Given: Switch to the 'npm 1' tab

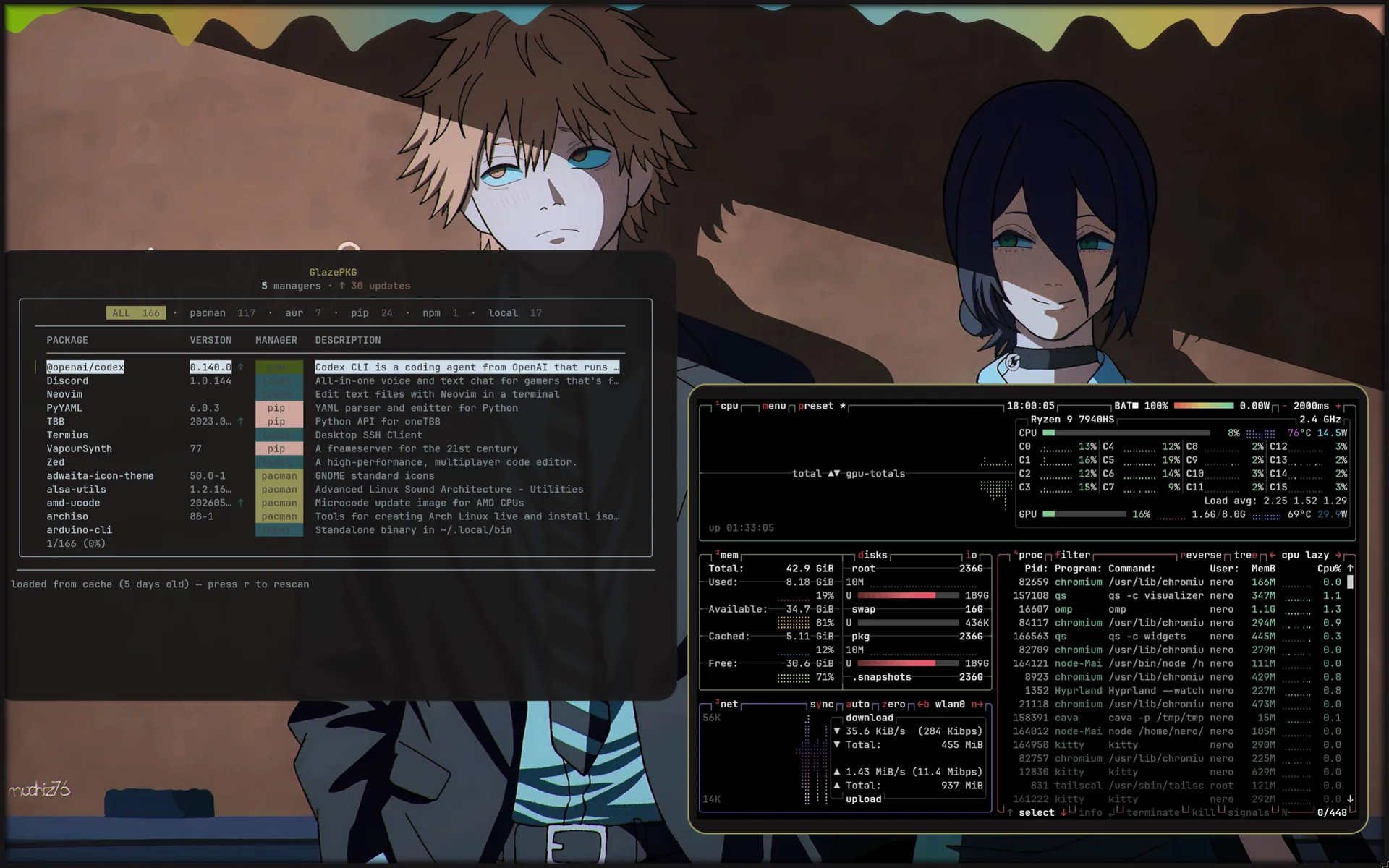Looking at the screenshot, I should pos(441,312).
